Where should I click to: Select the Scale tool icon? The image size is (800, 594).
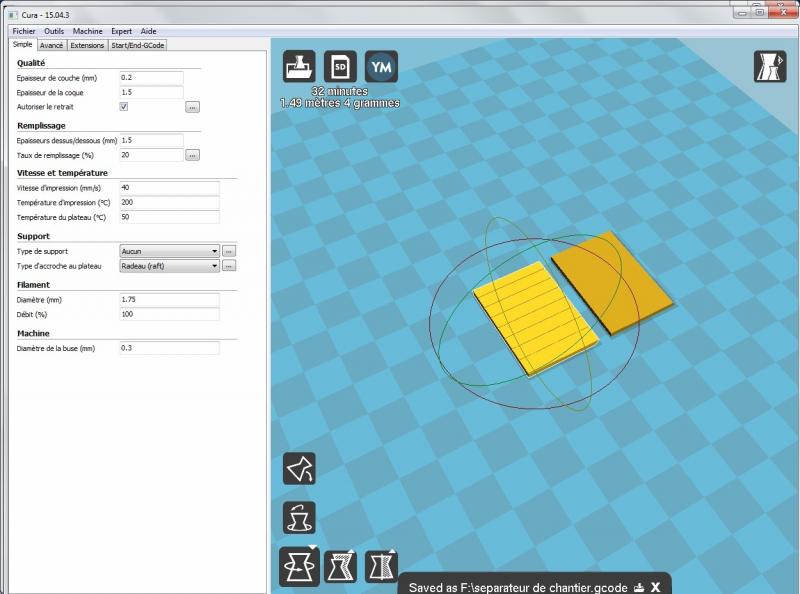340,567
